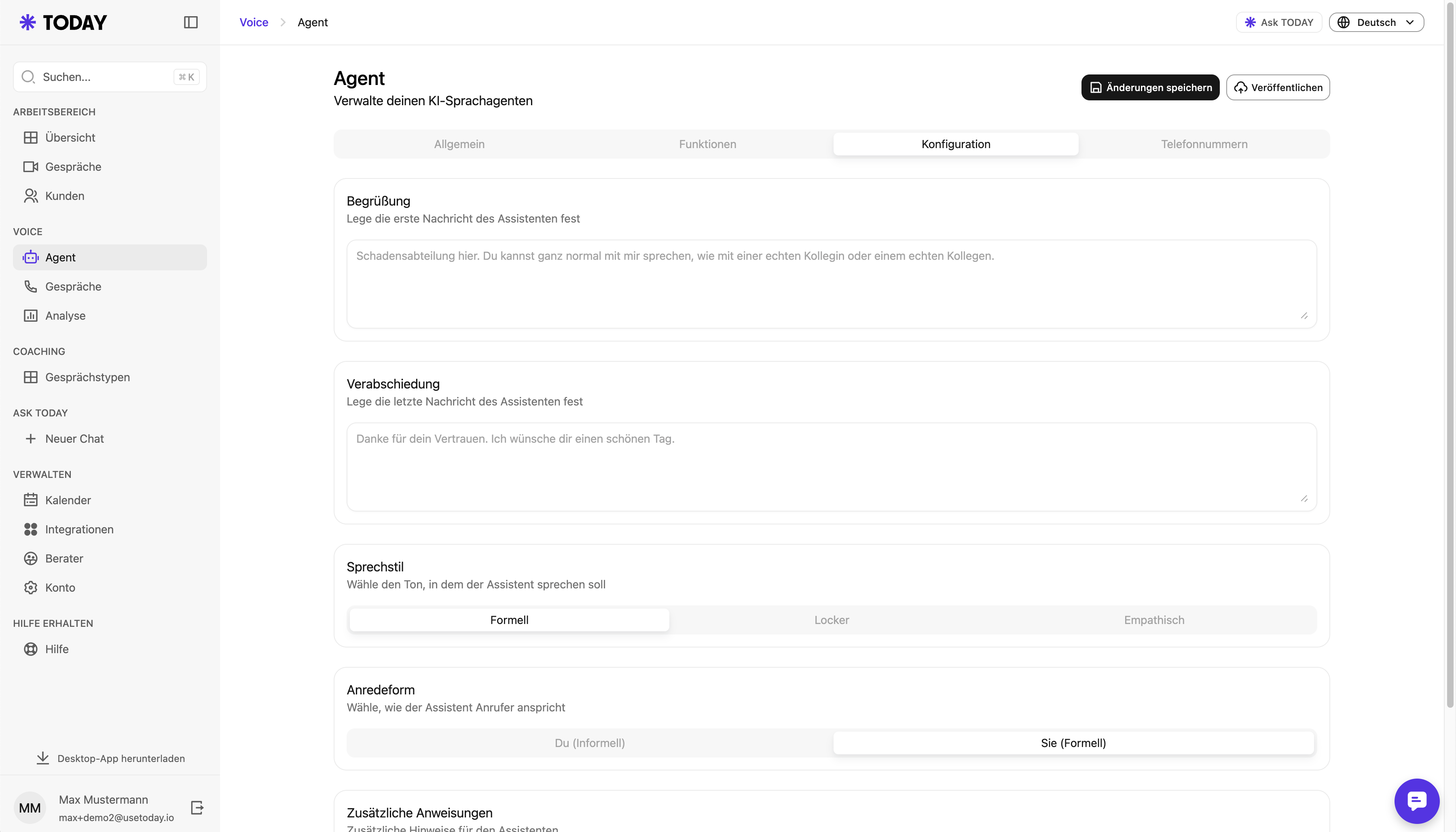Open the Deutsch language dropdown arrow
Viewport: 1456px width, 832px height.
[x=1410, y=22]
